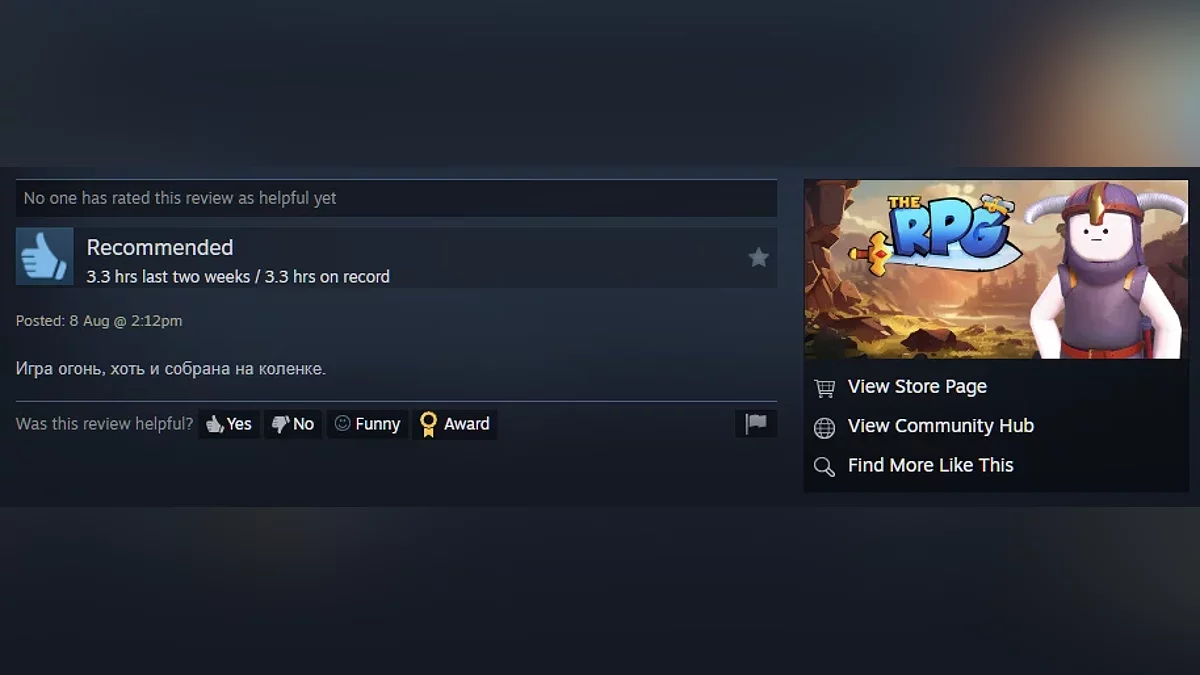This screenshot has height=675, width=1200.
Task: Click the magnifying glass icon under Community Hub
Action: (824, 466)
